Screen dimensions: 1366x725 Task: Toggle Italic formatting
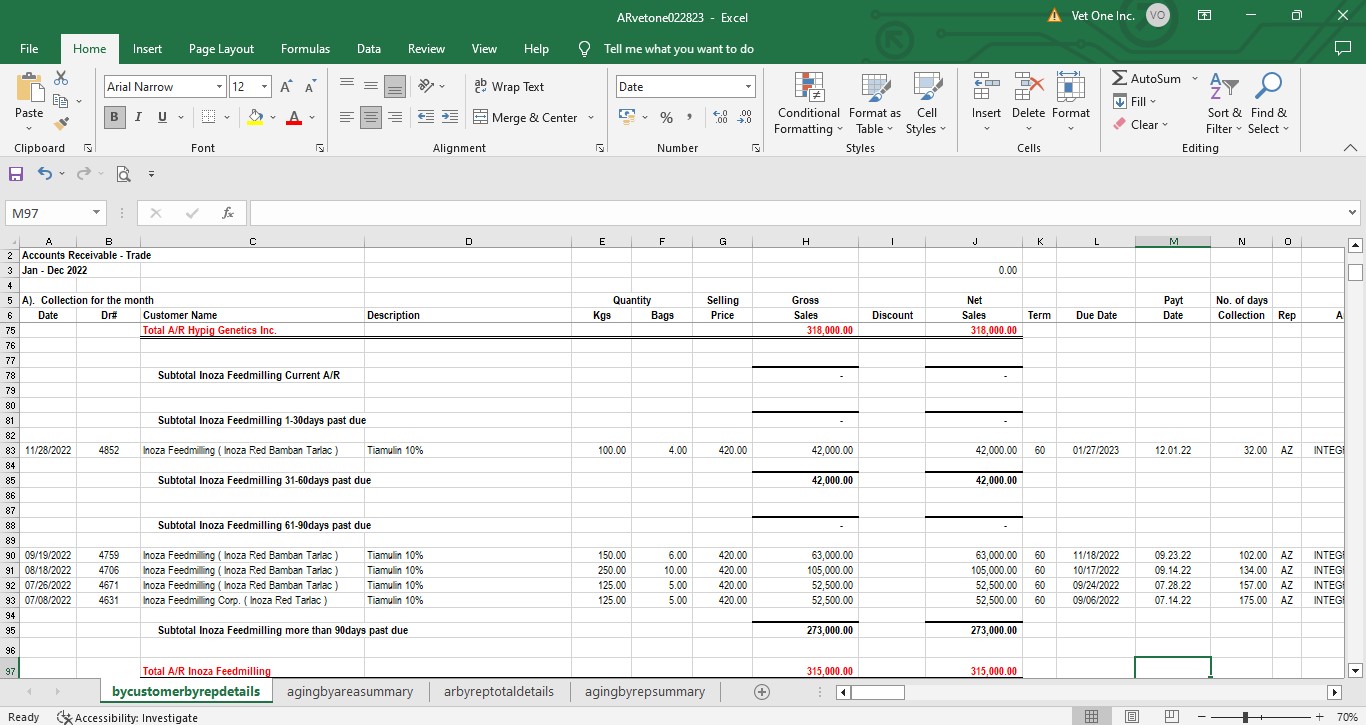click(x=138, y=117)
